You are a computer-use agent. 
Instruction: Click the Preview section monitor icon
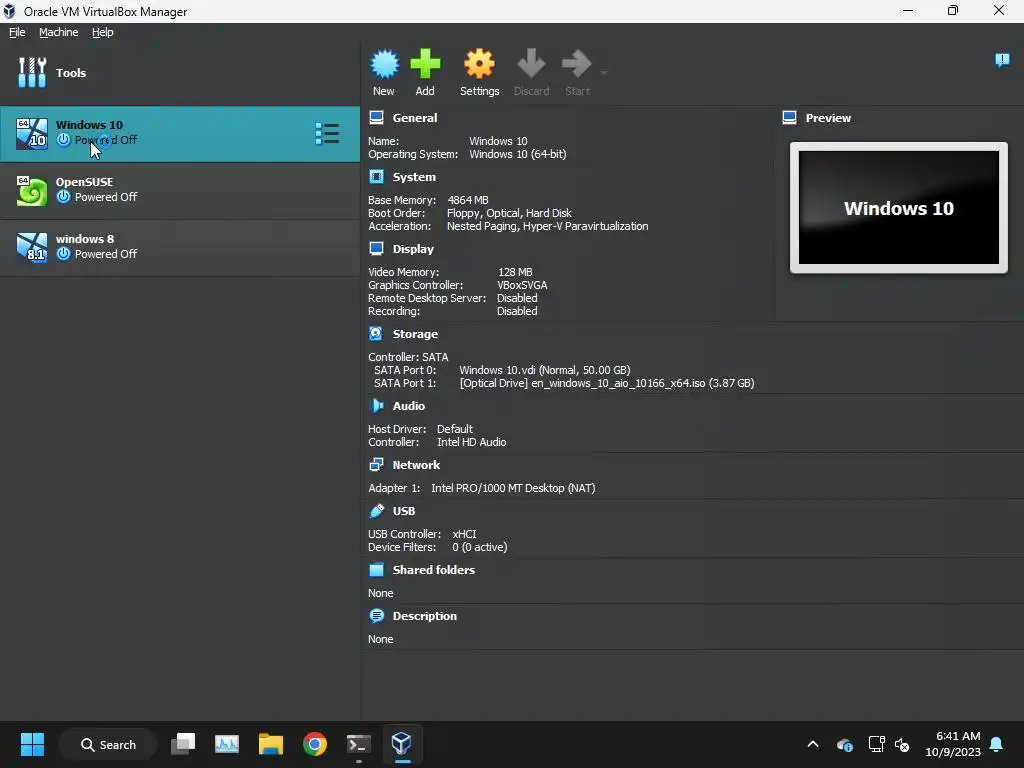point(789,118)
